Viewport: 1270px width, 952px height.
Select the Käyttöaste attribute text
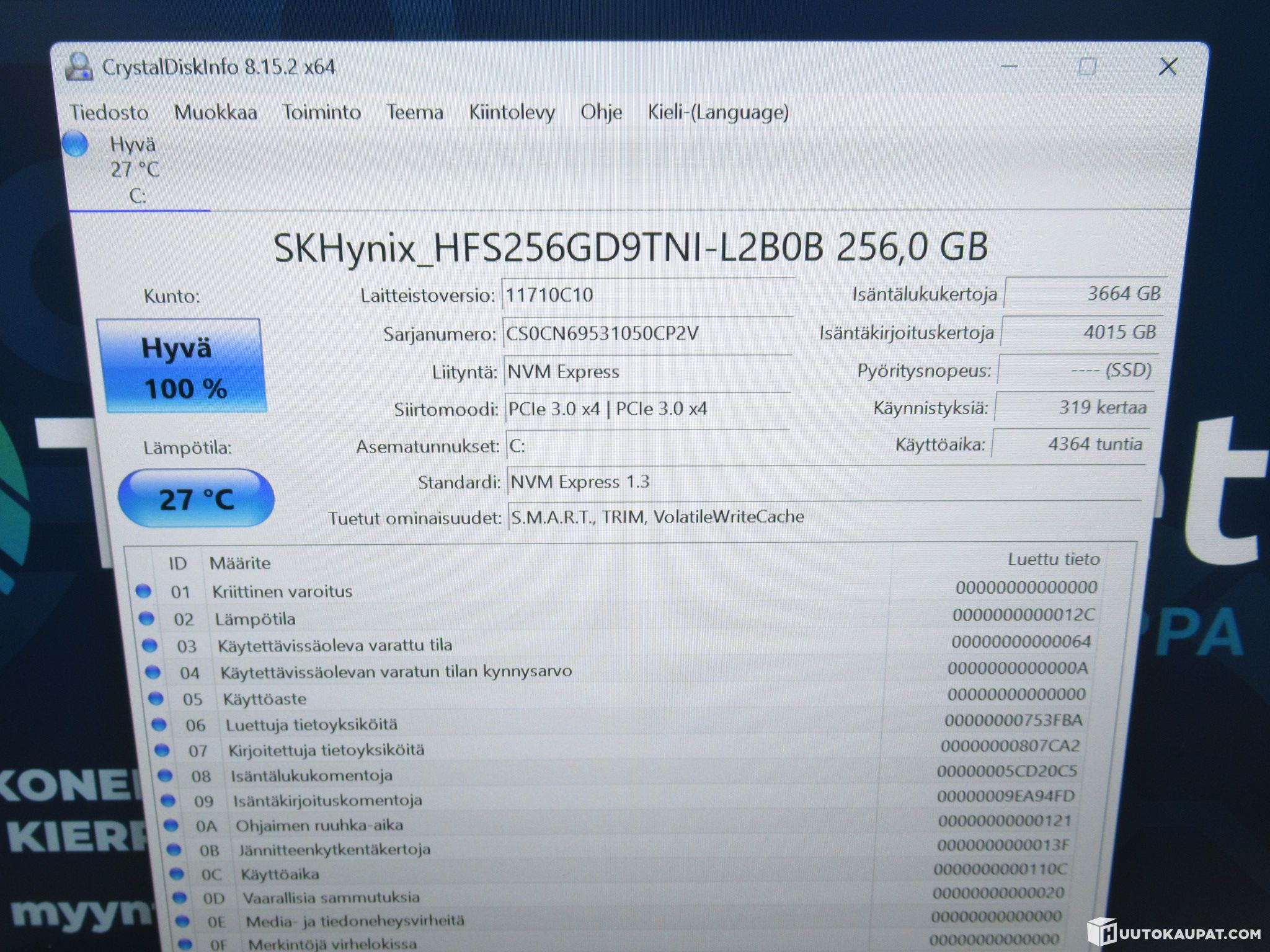[x=265, y=700]
